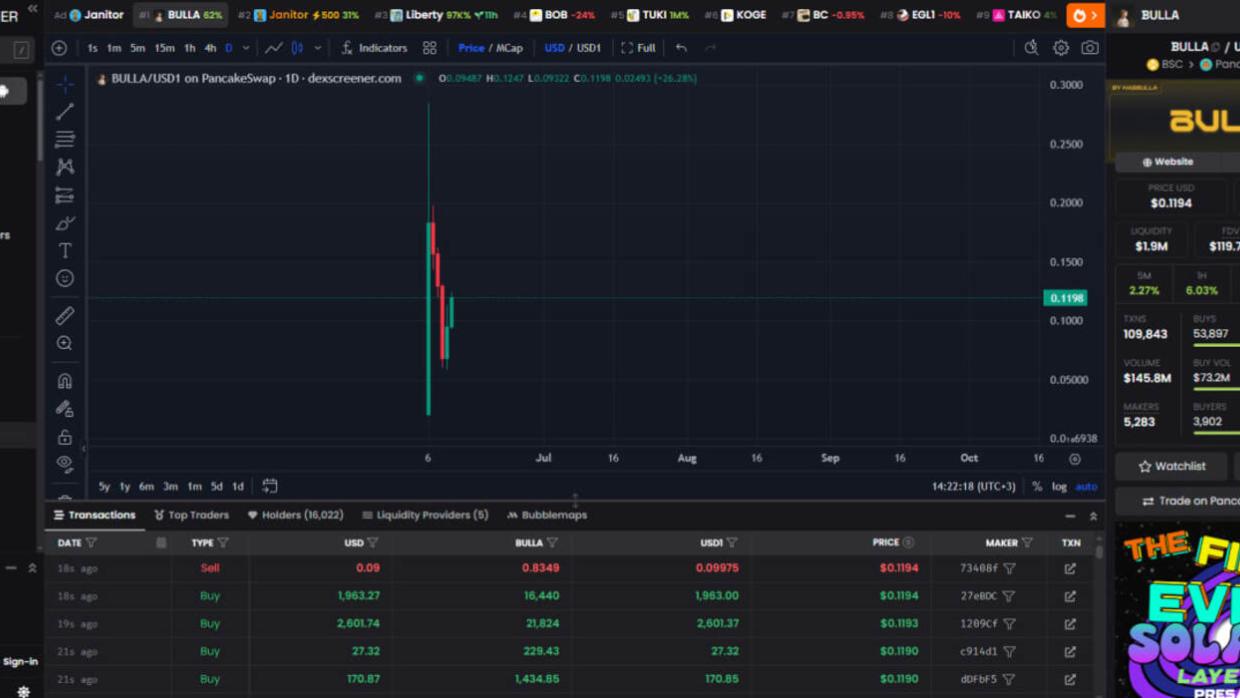Open the transaction link for maker c914d1
The width and height of the screenshot is (1240, 698).
(1070, 651)
